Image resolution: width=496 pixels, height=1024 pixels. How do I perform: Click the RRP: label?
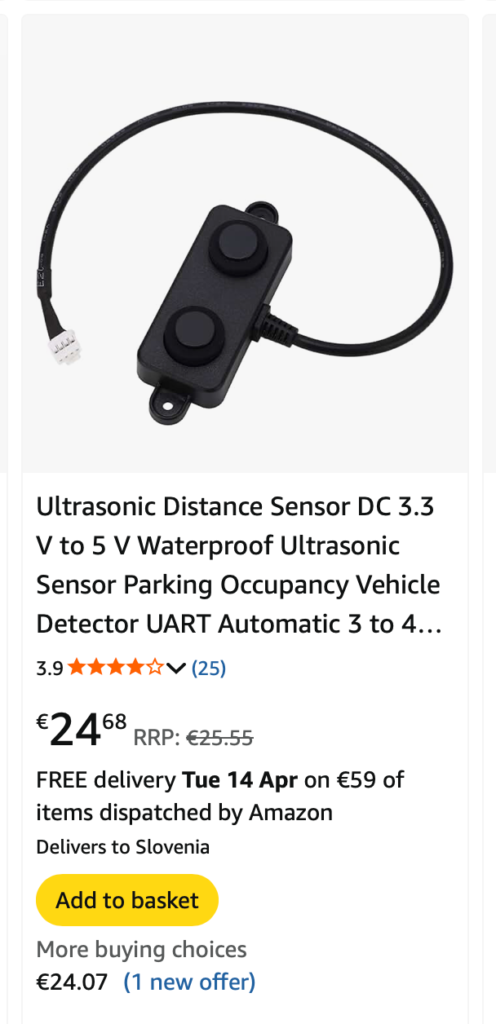click(157, 738)
